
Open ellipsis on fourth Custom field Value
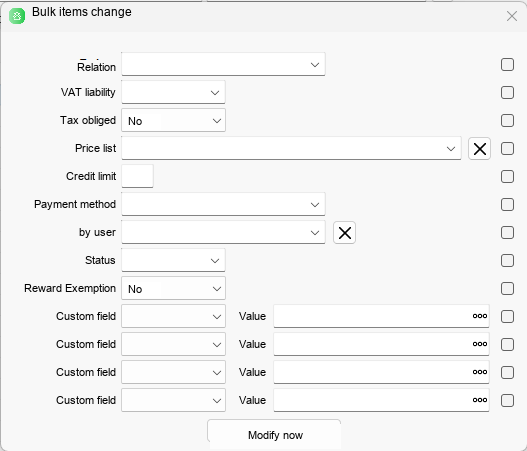(x=480, y=400)
